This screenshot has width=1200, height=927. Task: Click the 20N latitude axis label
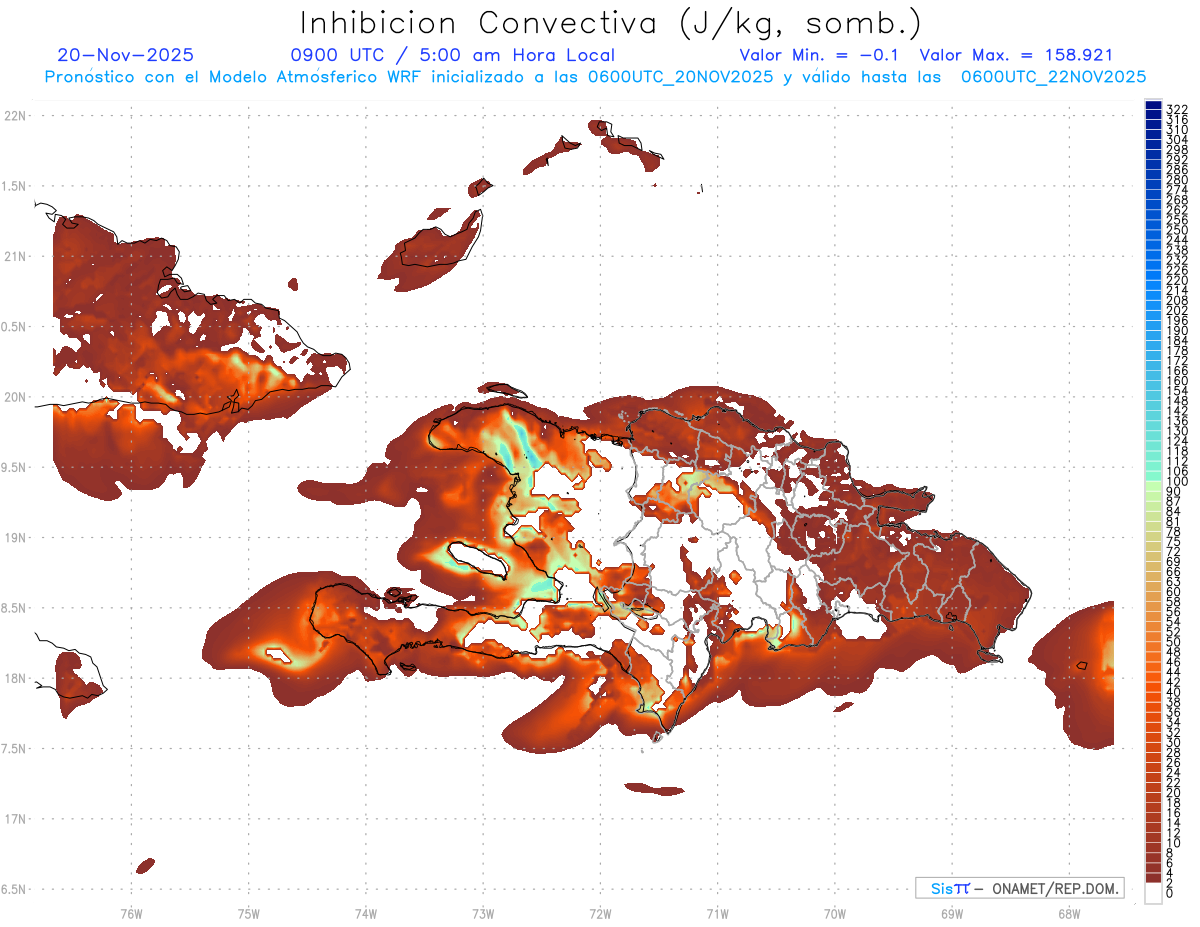click(x=14, y=397)
